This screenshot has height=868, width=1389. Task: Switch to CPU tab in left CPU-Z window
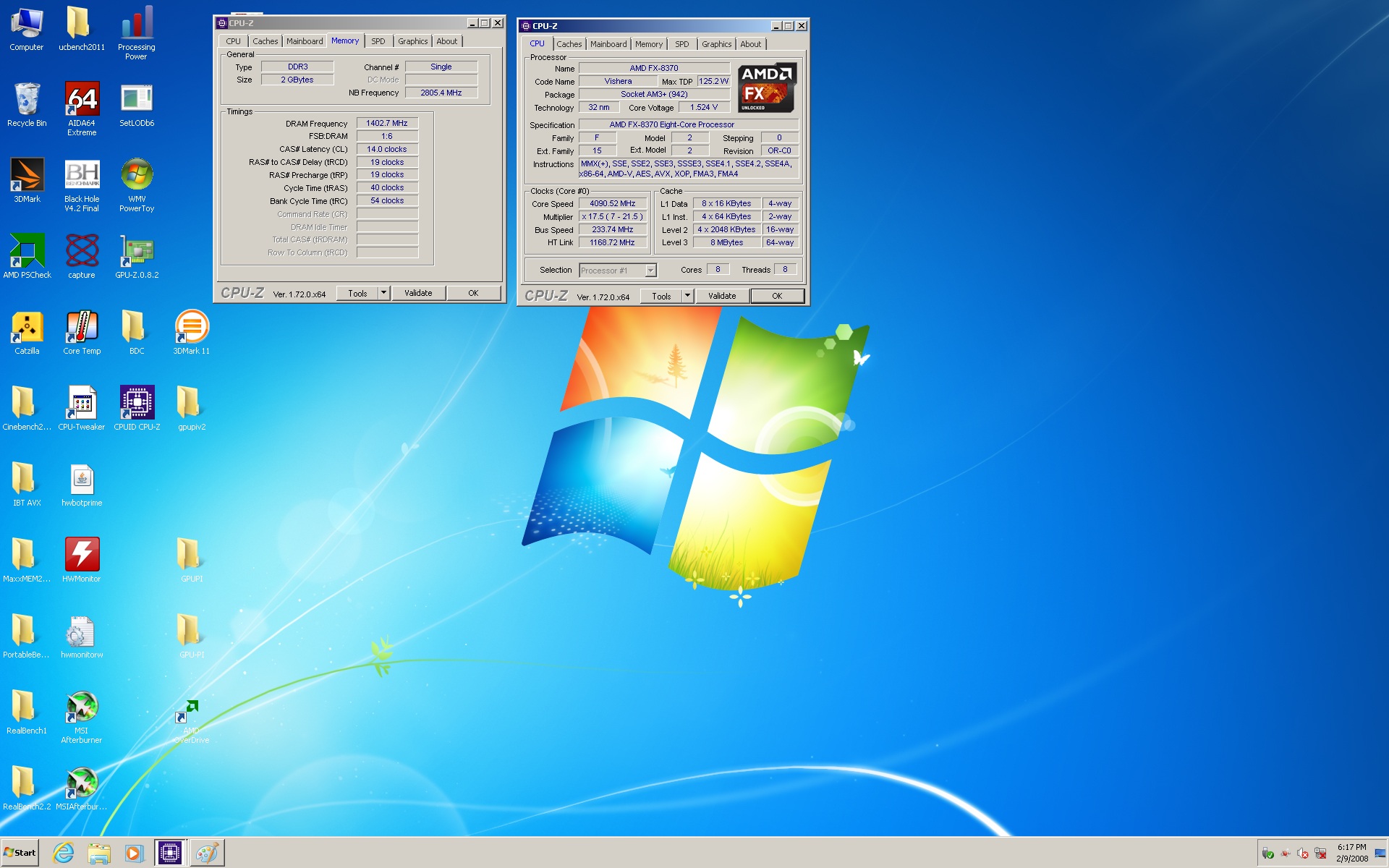[233, 41]
